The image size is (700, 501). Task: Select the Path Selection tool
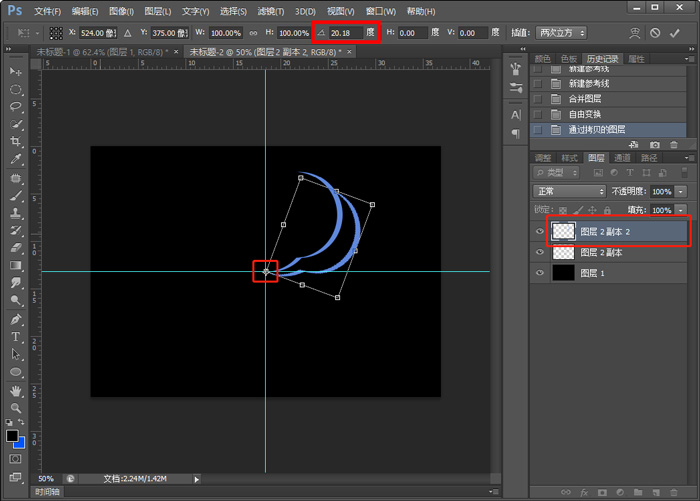16,354
